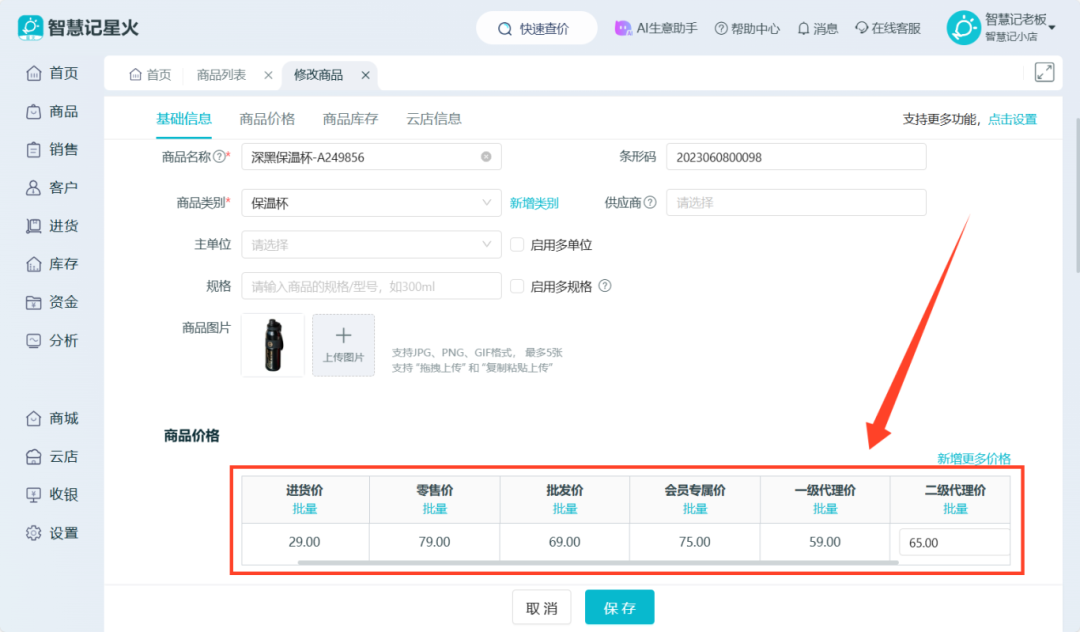This screenshot has width=1080, height=632.
Task: Click the 新增类别 link
Action: (x=534, y=203)
